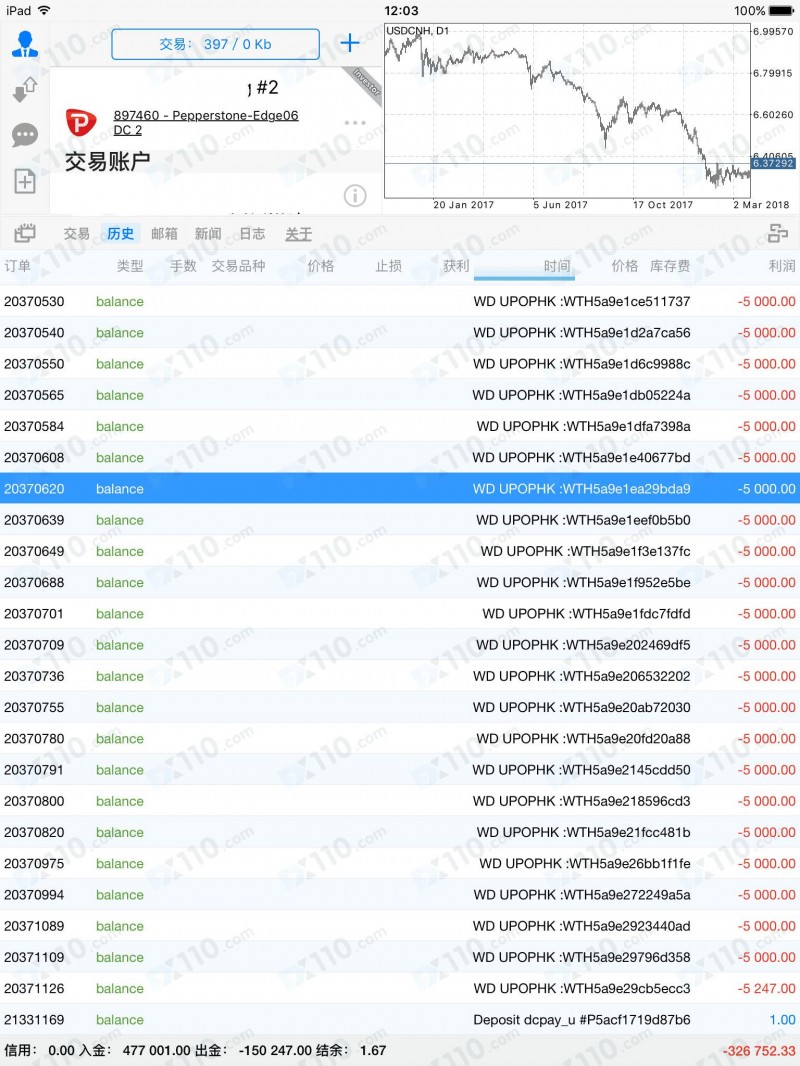The image size is (800, 1066).
Task: Open the 关于 link tab
Action: point(298,234)
